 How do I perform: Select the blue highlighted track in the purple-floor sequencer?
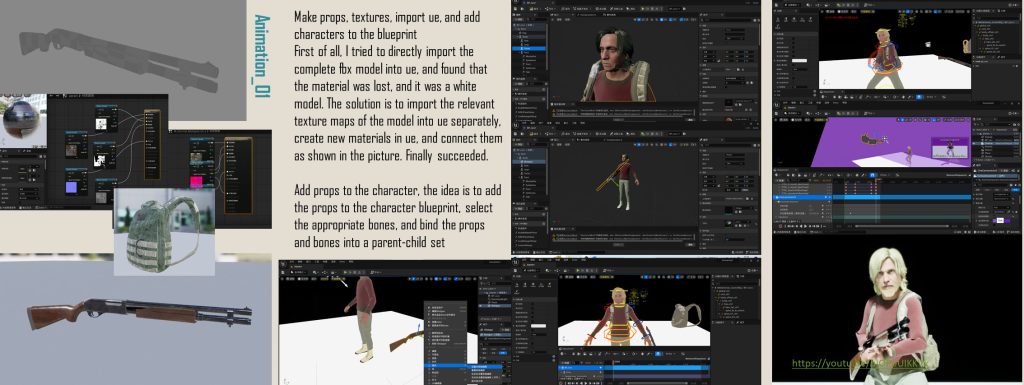click(x=871, y=197)
